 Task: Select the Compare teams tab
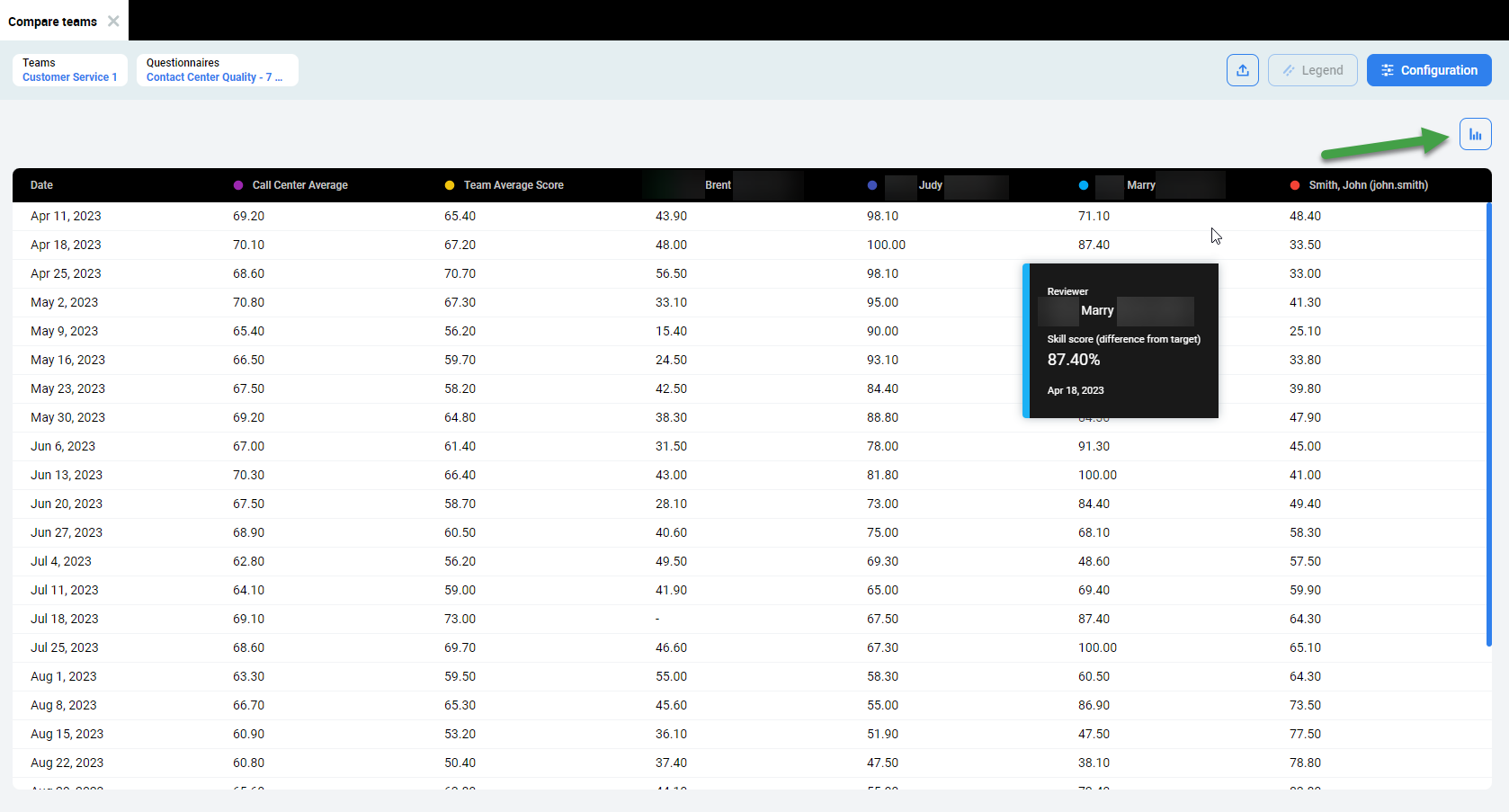tap(52, 22)
